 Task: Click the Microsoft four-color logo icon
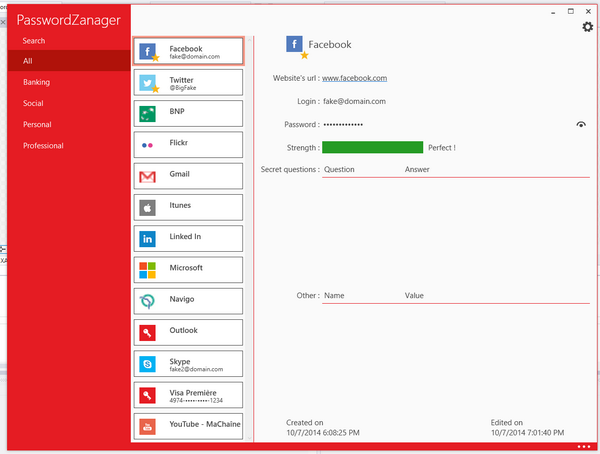[147, 270]
